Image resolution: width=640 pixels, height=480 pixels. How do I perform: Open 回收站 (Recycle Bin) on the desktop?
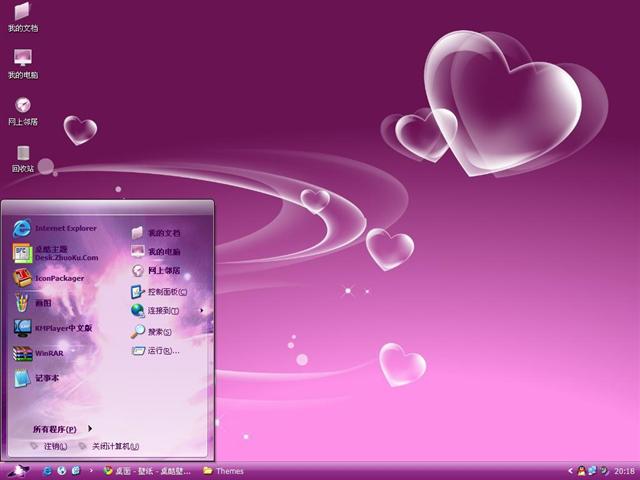(x=23, y=158)
